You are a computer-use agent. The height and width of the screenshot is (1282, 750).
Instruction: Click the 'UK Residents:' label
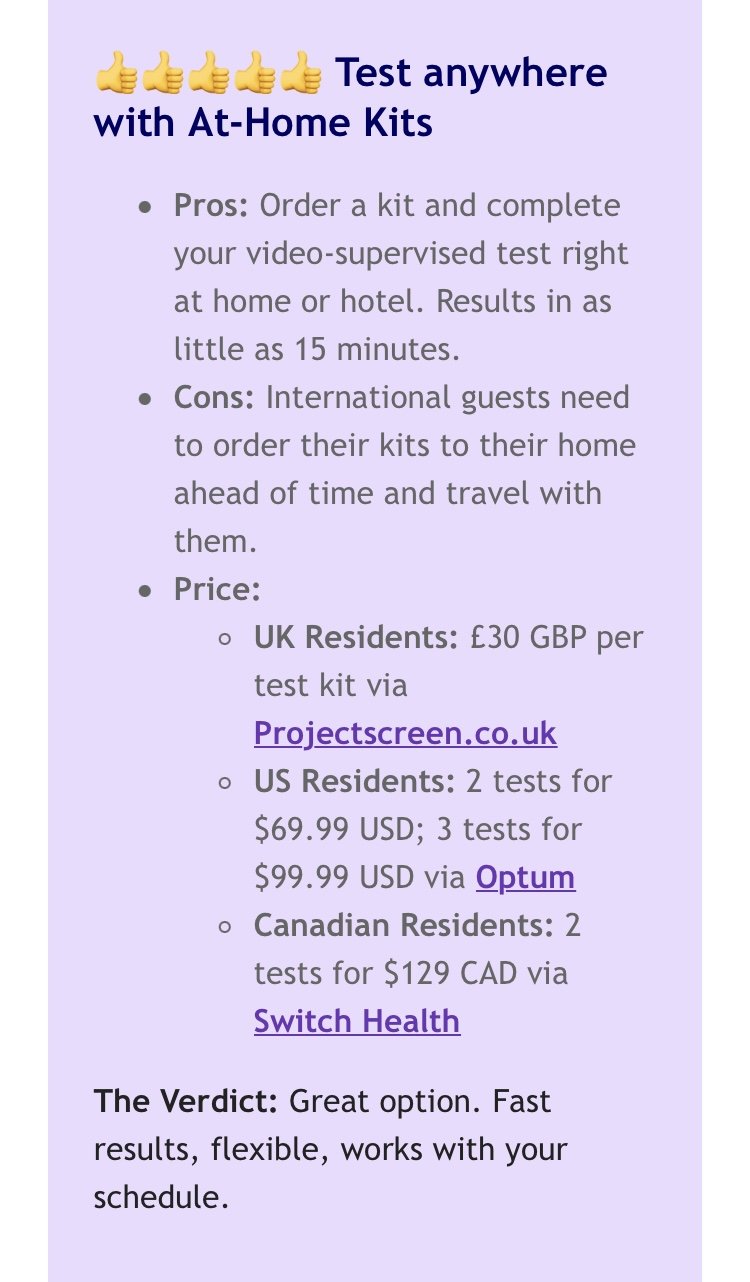pos(356,637)
